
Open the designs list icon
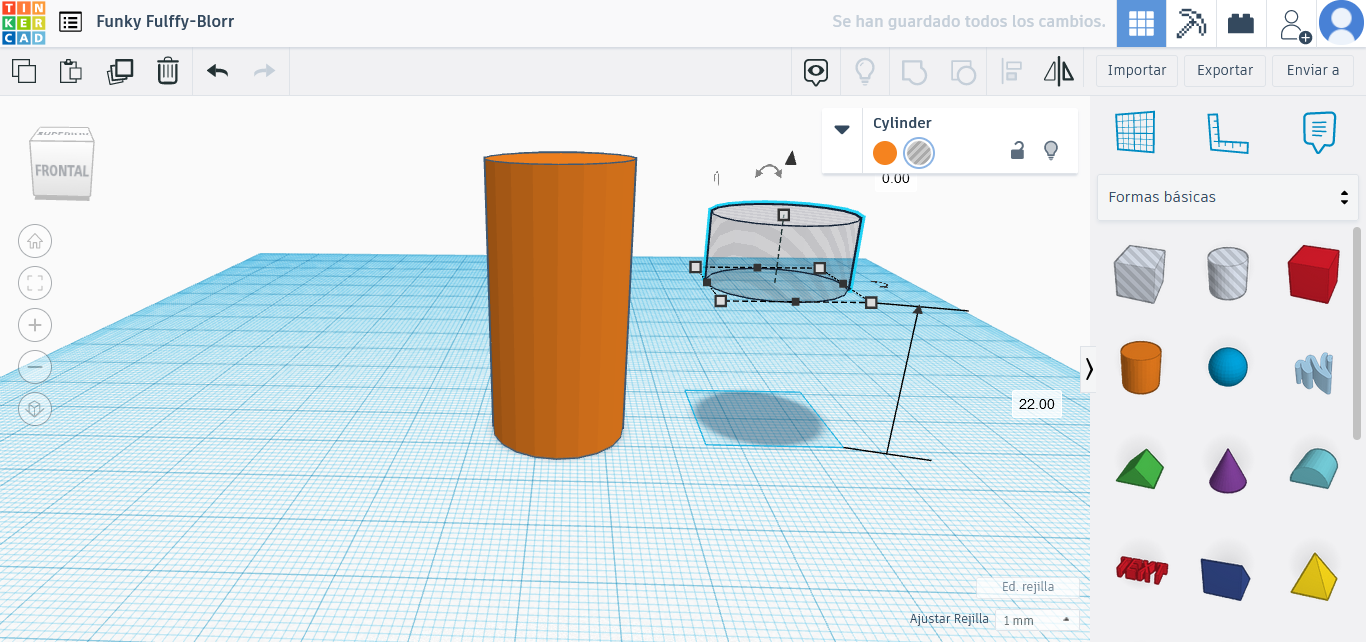coord(70,22)
